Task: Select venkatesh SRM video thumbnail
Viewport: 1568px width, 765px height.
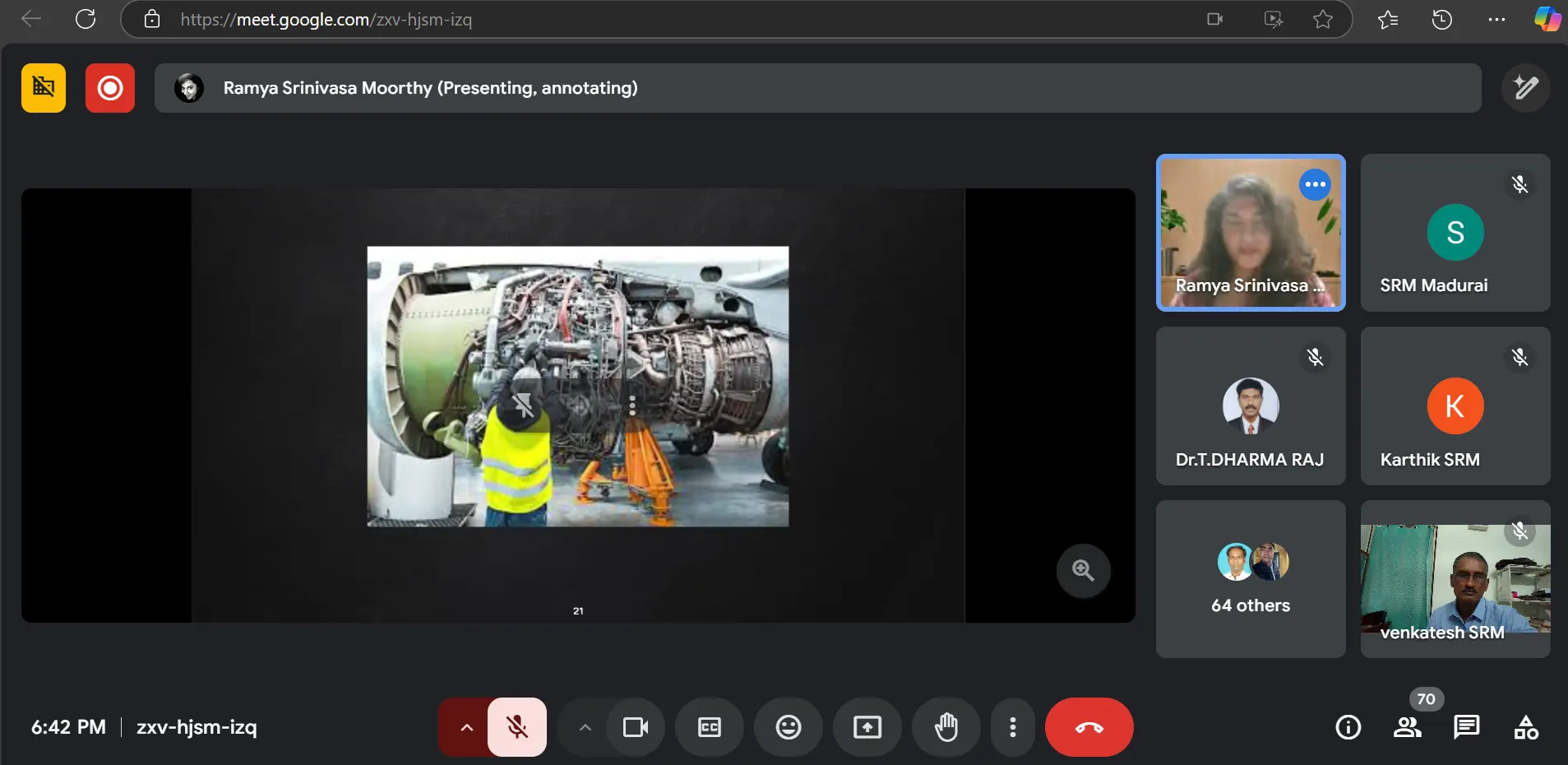Action: (x=1455, y=579)
